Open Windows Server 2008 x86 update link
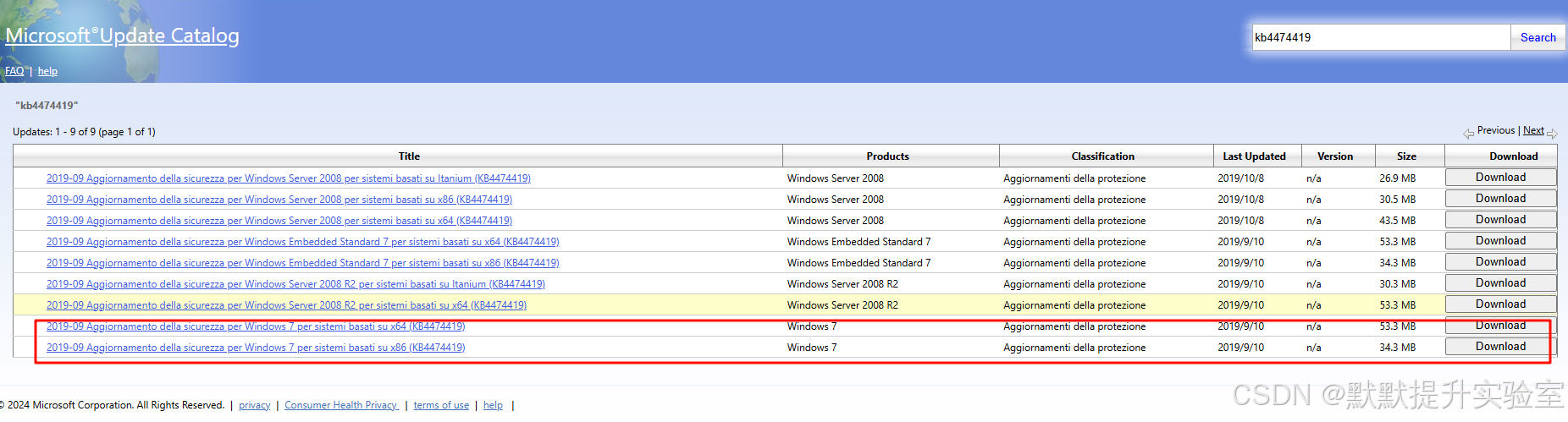The height and width of the screenshot is (422, 1568). tap(279, 200)
